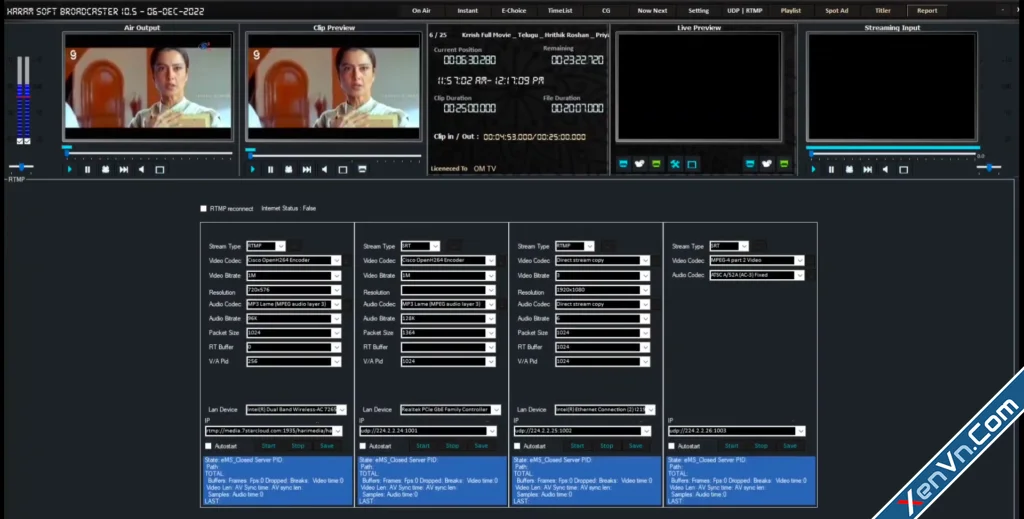Play the Clip Preview player

pos(253,170)
